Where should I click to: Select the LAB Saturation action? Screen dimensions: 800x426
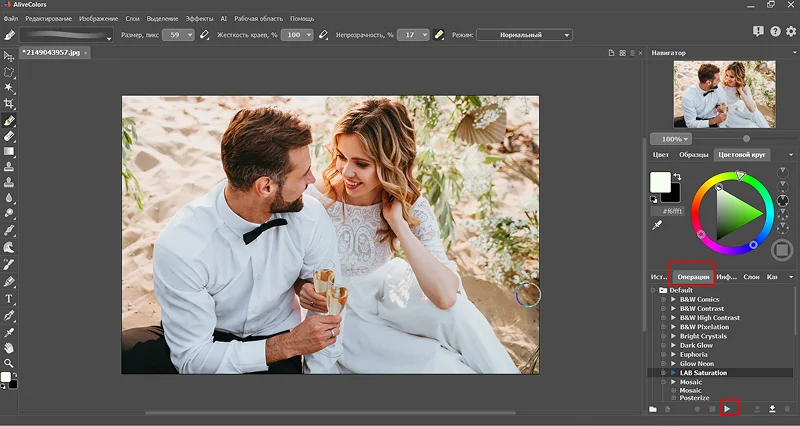click(703, 373)
